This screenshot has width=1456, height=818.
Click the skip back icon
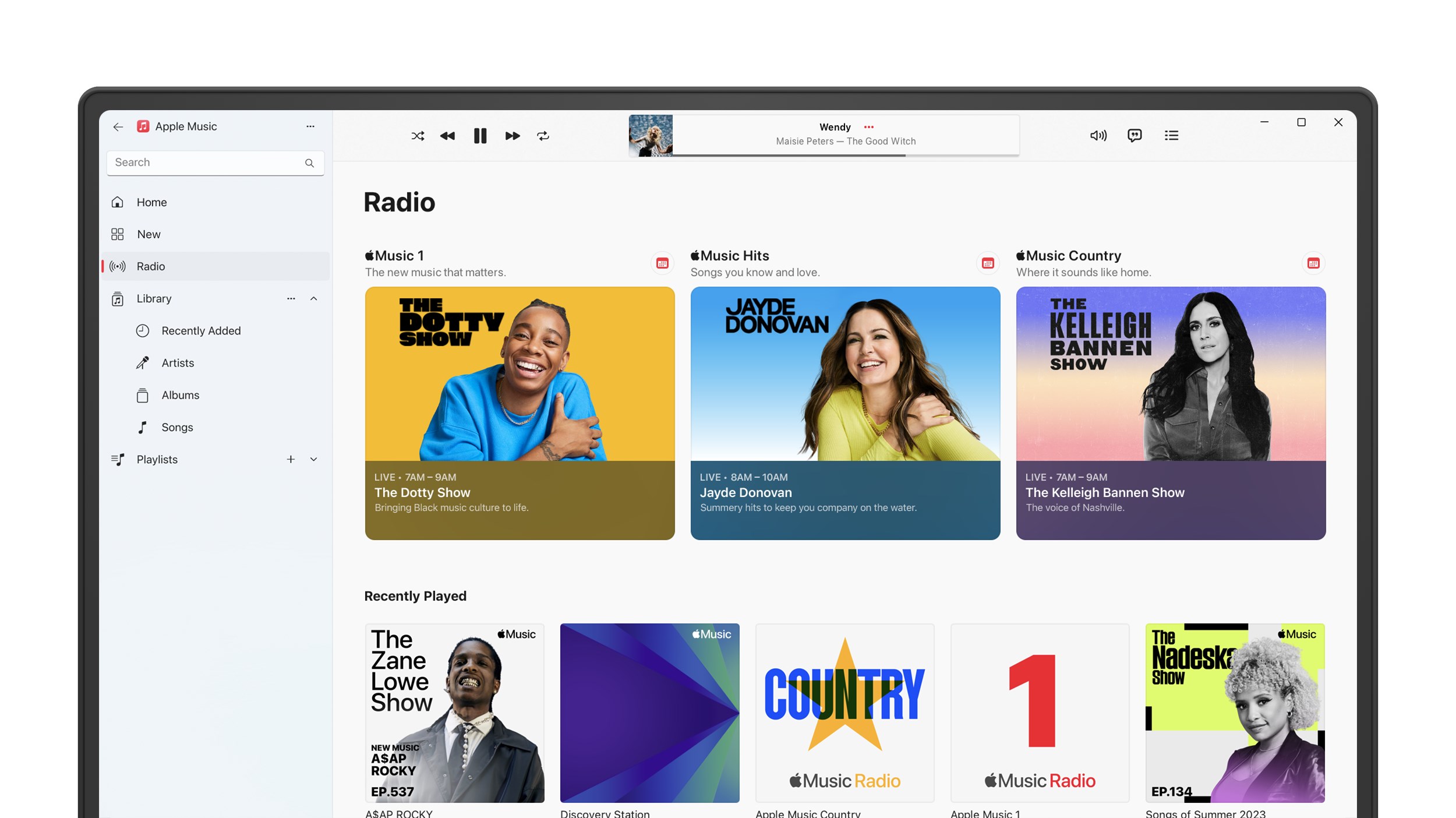447,135
